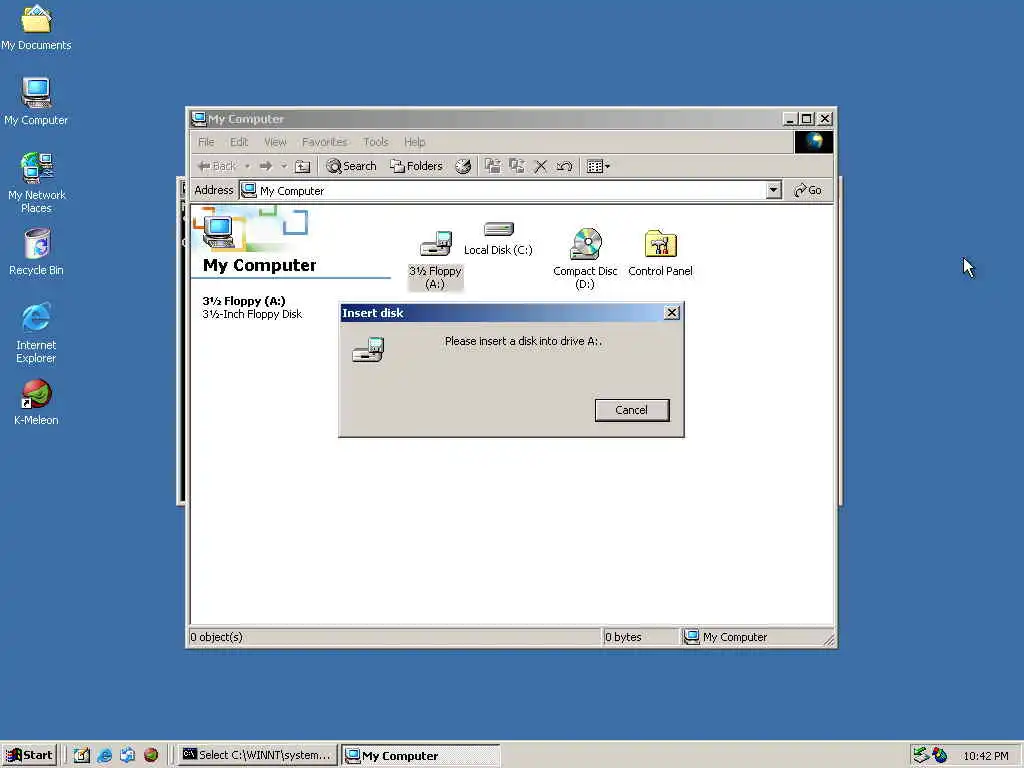Select the Control Panel icon
Viewport: 1024px width, 768px height.
pyautogui.click(x=660, y=253)
